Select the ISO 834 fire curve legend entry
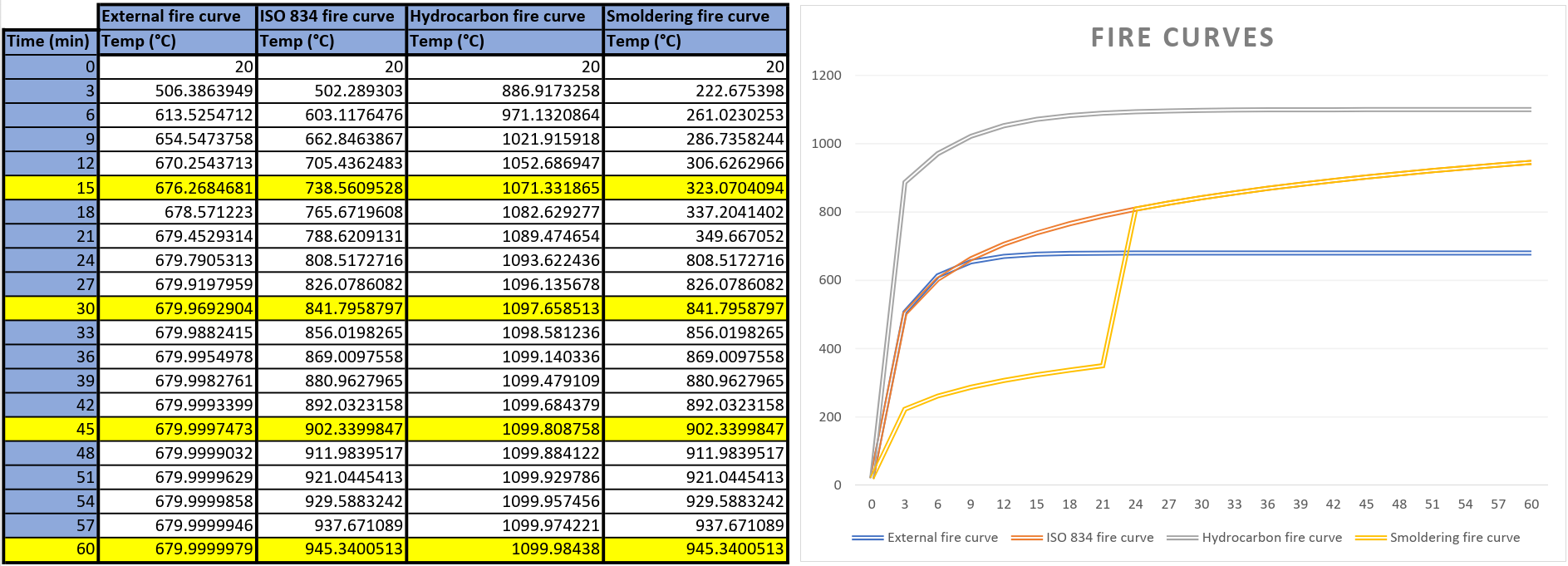Screen dimensions: 1568x566 pyautogui.click(x=1099, y=538)
